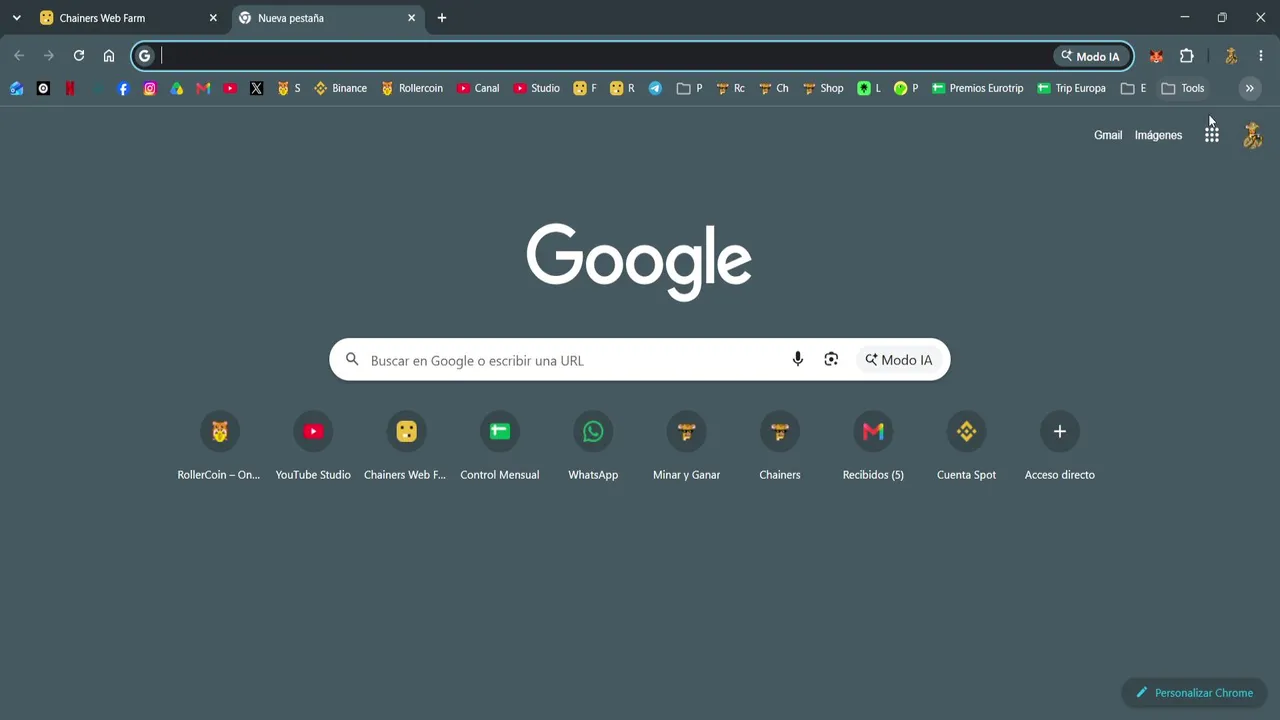The width and height of the screenshot is (1280, 720).
Task: Open the Rc bookmark
Action: tap(730, 88)
